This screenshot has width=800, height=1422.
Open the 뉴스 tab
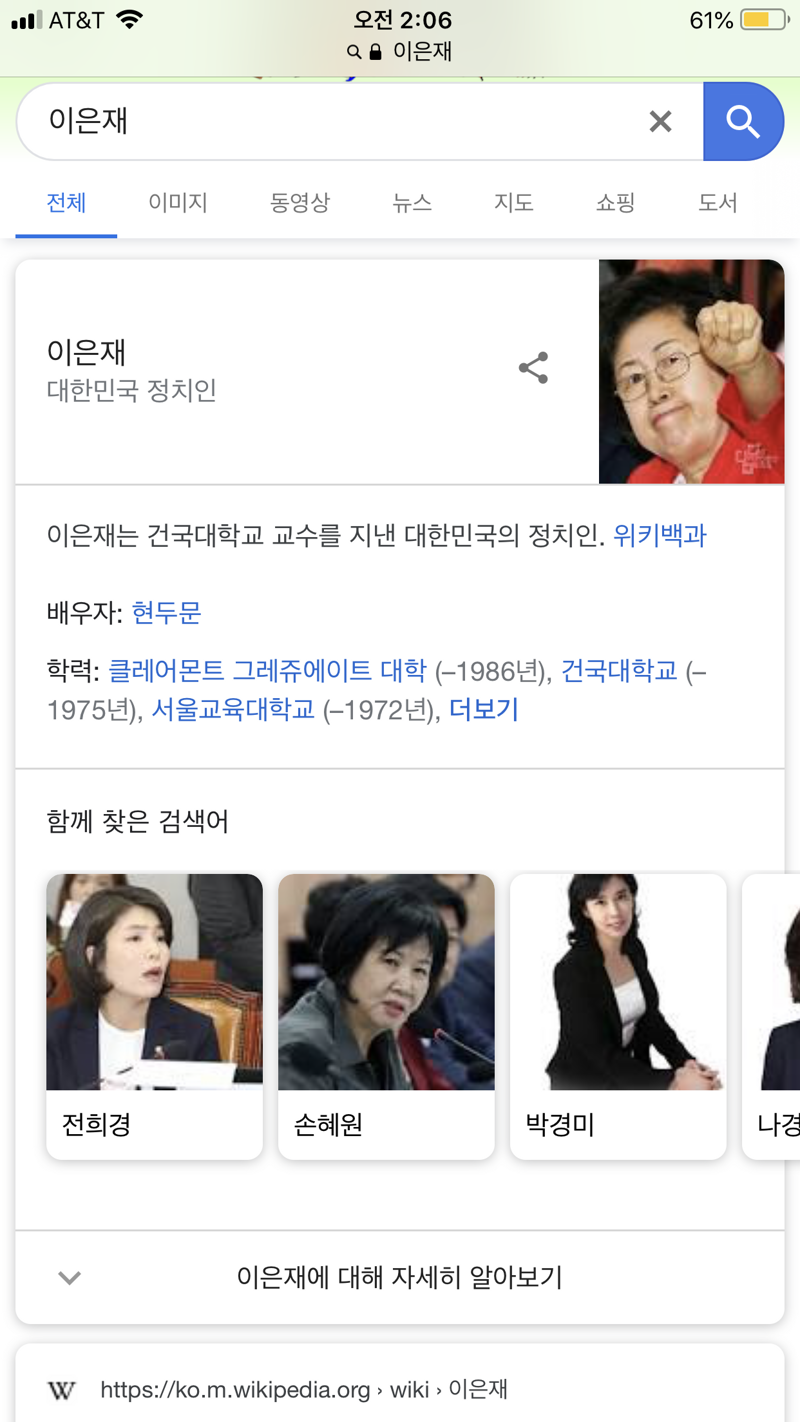point(412,203)
